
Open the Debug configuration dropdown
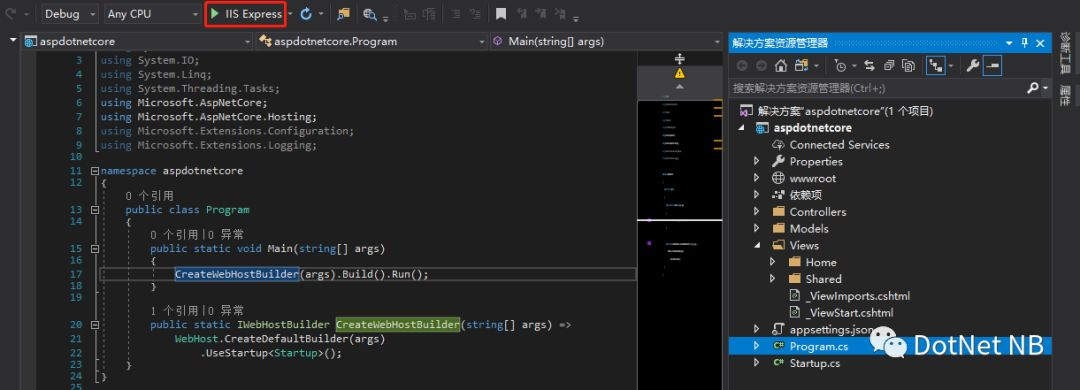70,14
